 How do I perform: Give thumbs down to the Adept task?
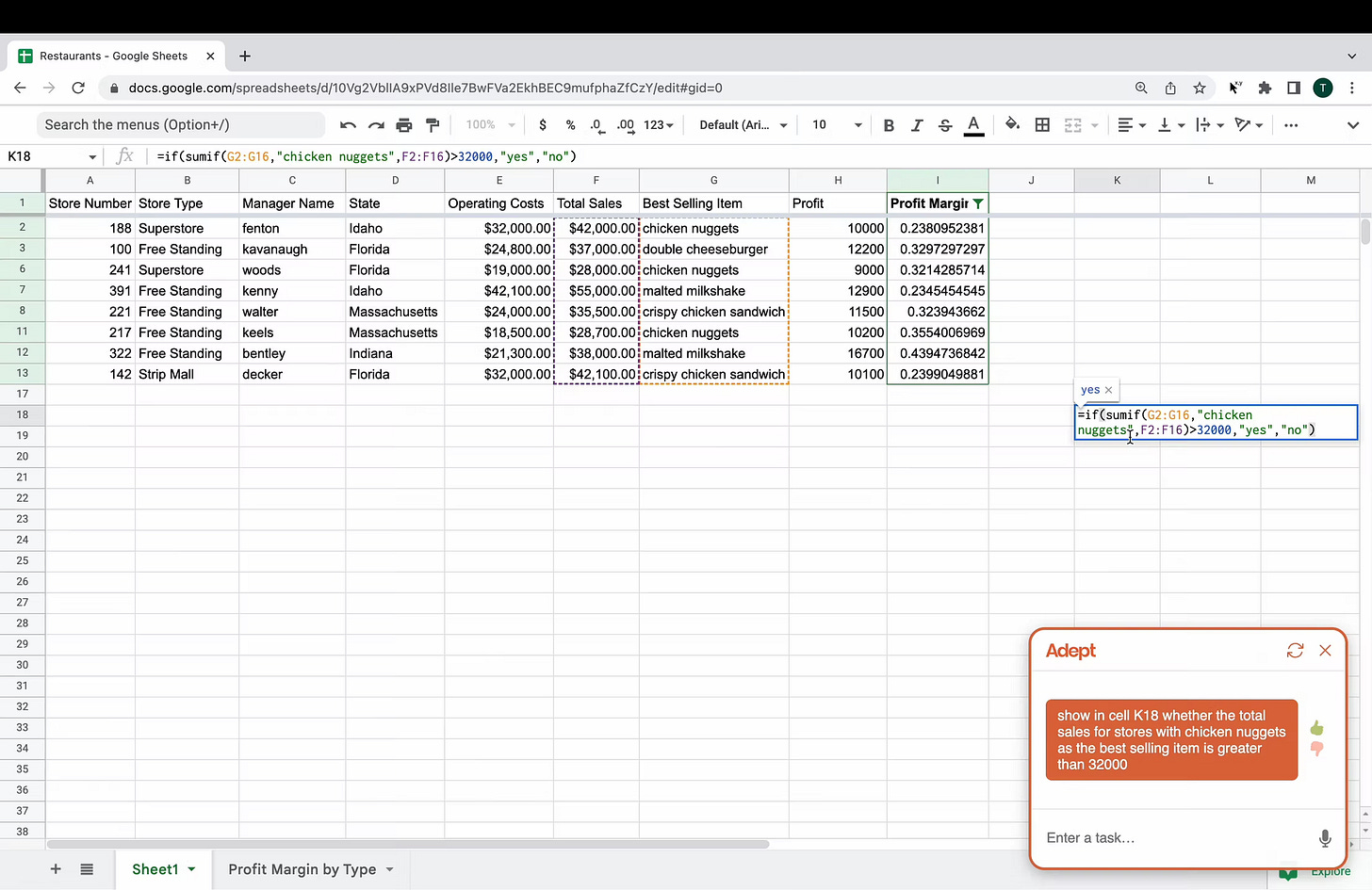coord(1316,749)
